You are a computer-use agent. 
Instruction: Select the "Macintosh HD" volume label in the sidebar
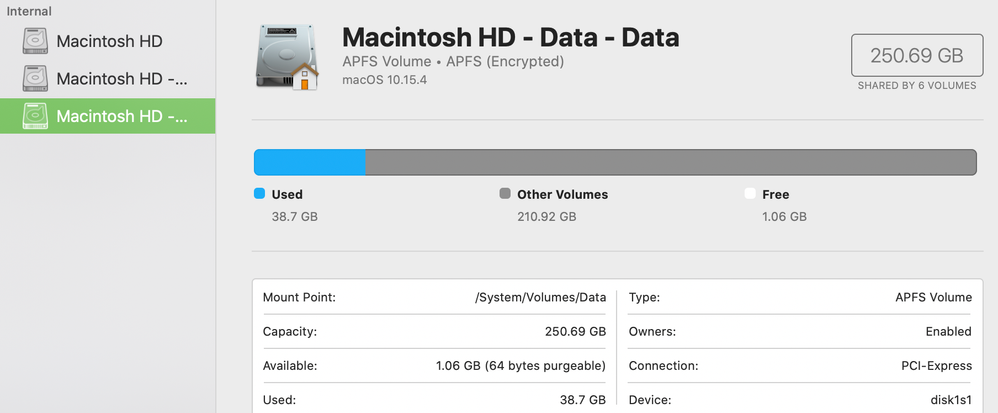point(109,42)
